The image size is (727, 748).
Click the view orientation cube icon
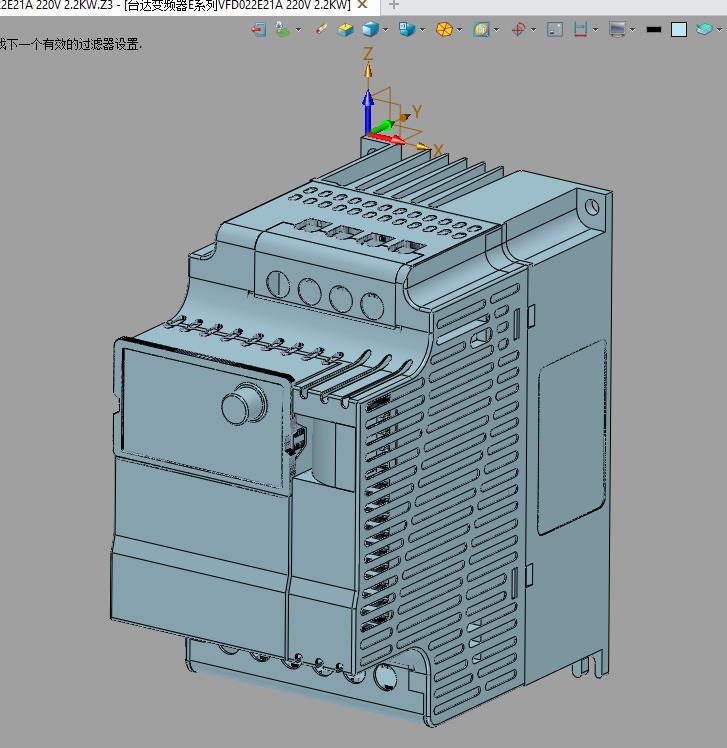click(406, 30)
